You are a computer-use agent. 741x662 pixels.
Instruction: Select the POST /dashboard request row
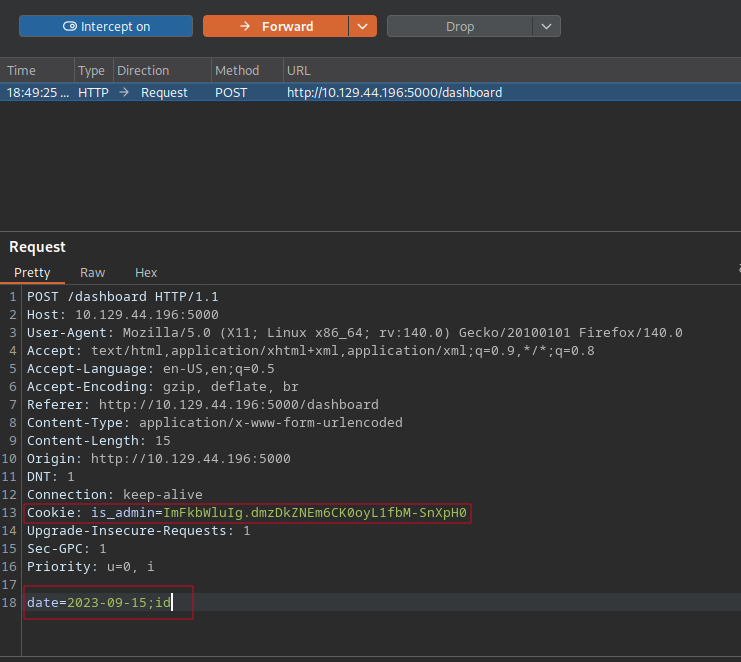point(370,92)
